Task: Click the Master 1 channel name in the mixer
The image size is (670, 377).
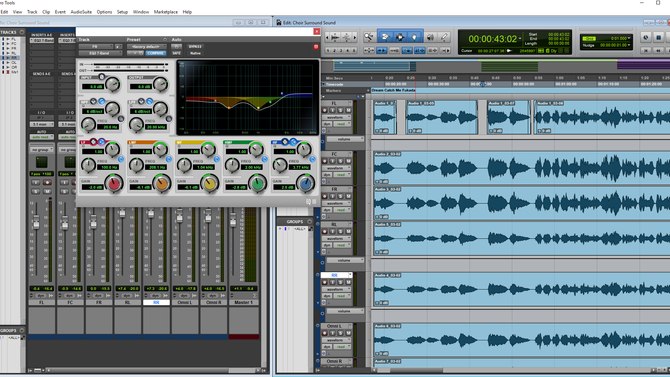Action: pyautogui.click(x=244, y=302)
